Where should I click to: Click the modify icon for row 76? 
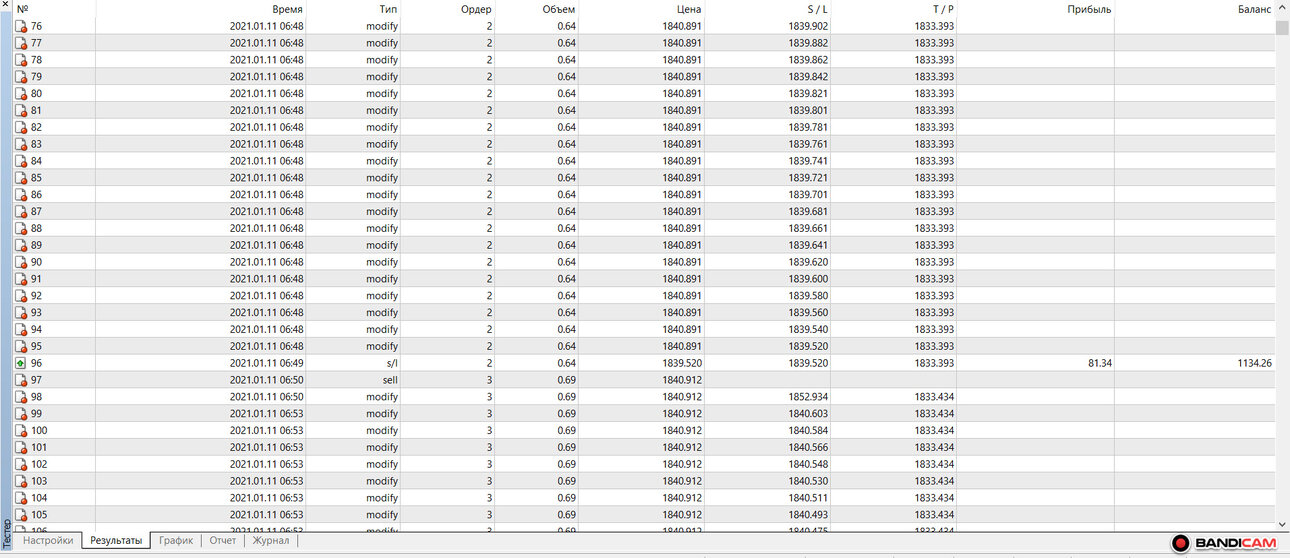click(x=20, y=26)
